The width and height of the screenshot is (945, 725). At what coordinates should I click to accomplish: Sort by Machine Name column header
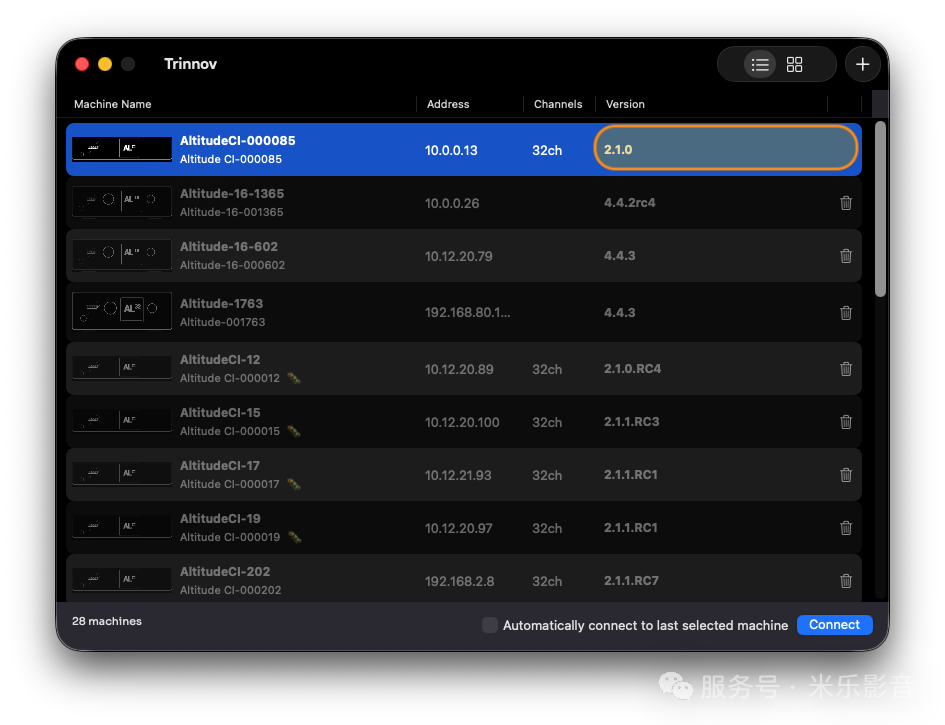113,104
